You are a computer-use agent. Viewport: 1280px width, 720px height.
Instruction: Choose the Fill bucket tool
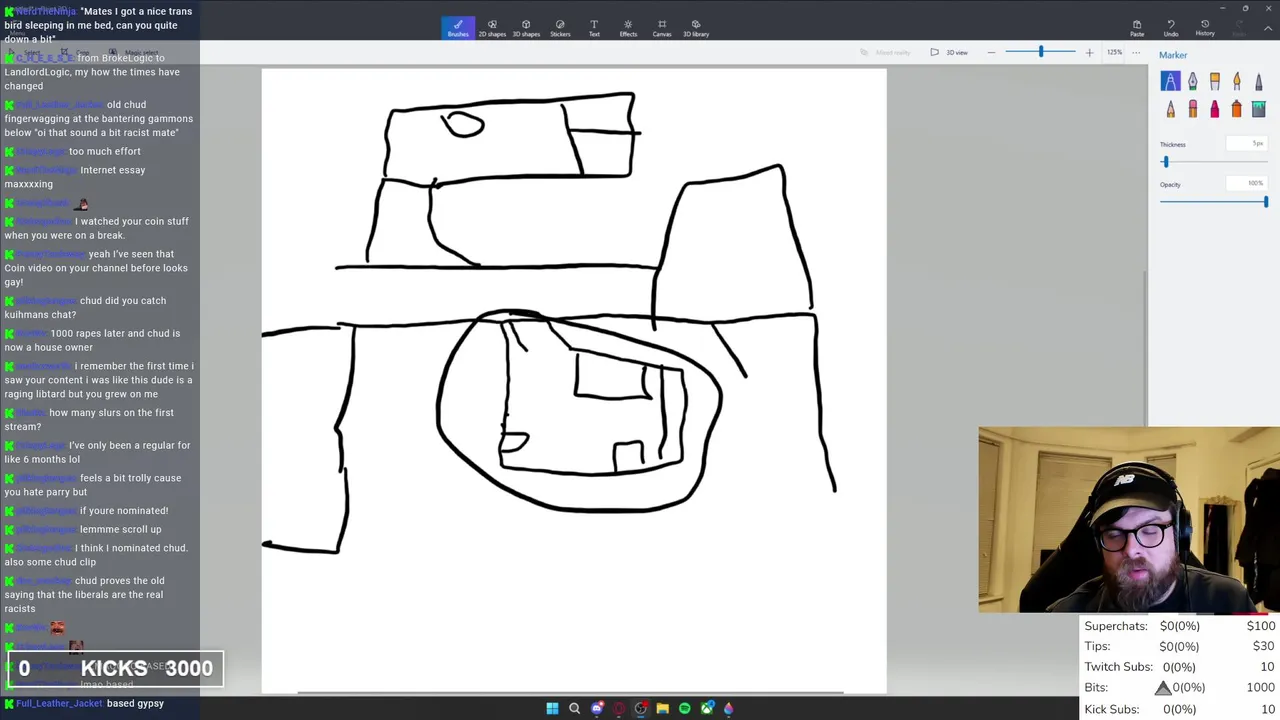point(1259,109)
